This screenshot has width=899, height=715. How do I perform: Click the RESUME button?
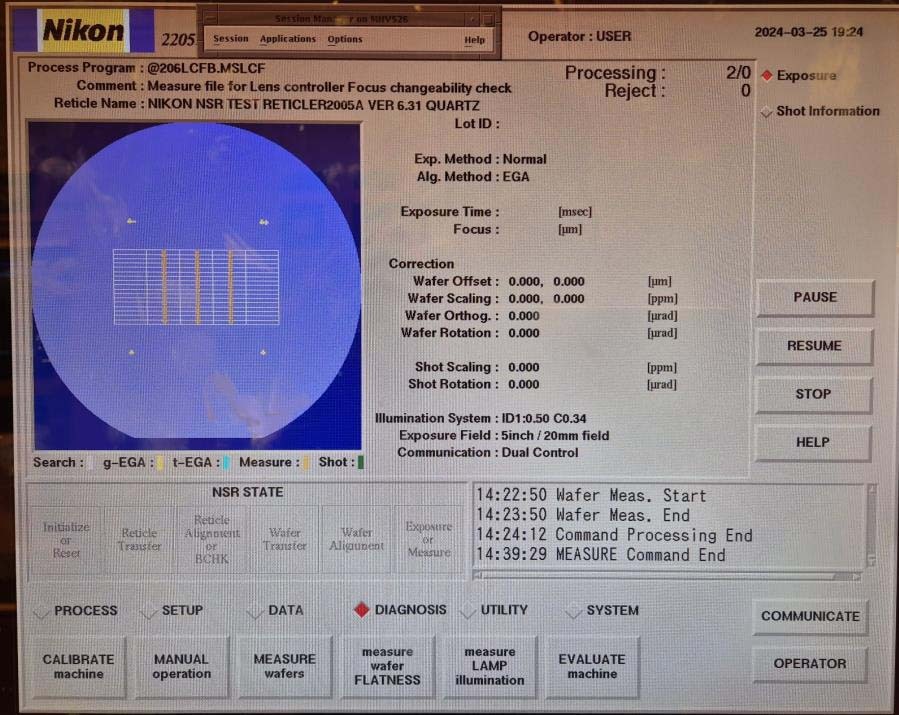coord(814,346)
